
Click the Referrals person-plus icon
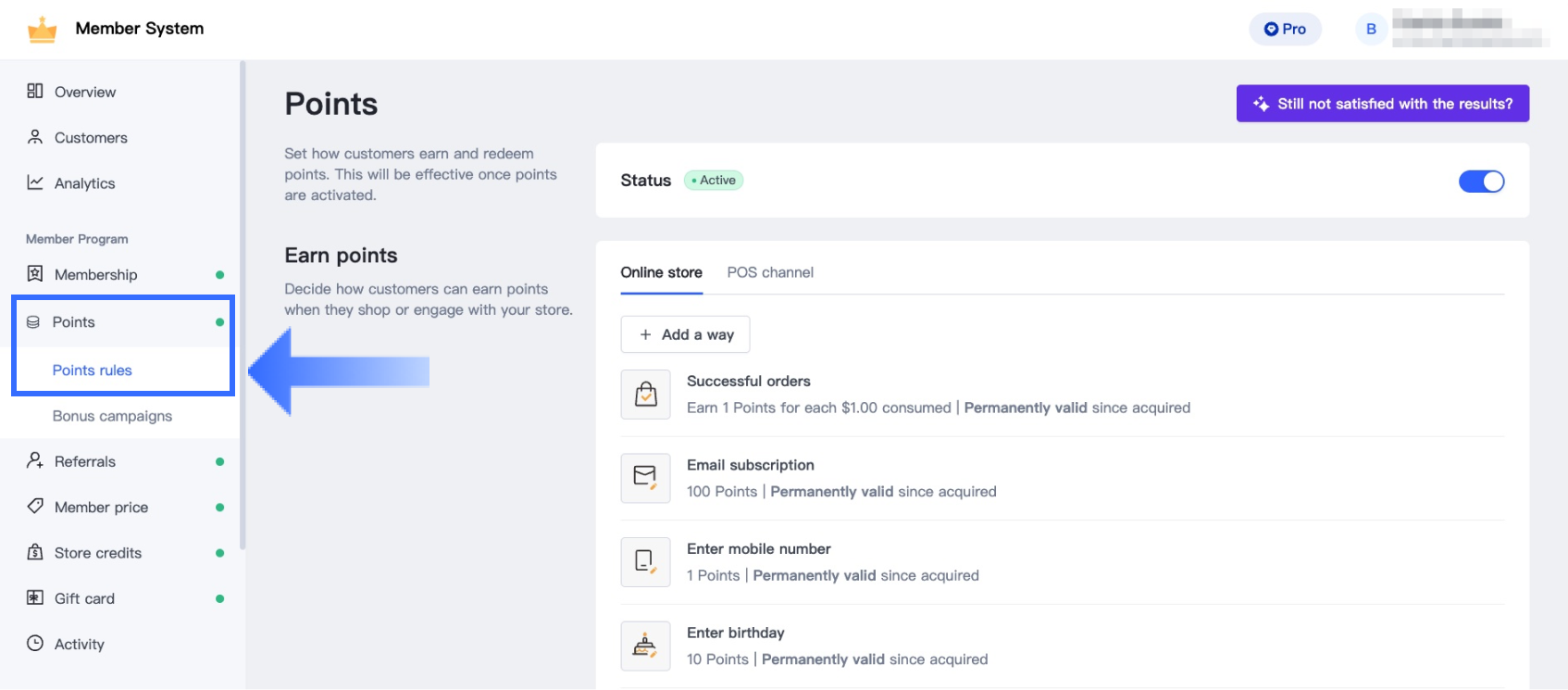tap(35, 460)
